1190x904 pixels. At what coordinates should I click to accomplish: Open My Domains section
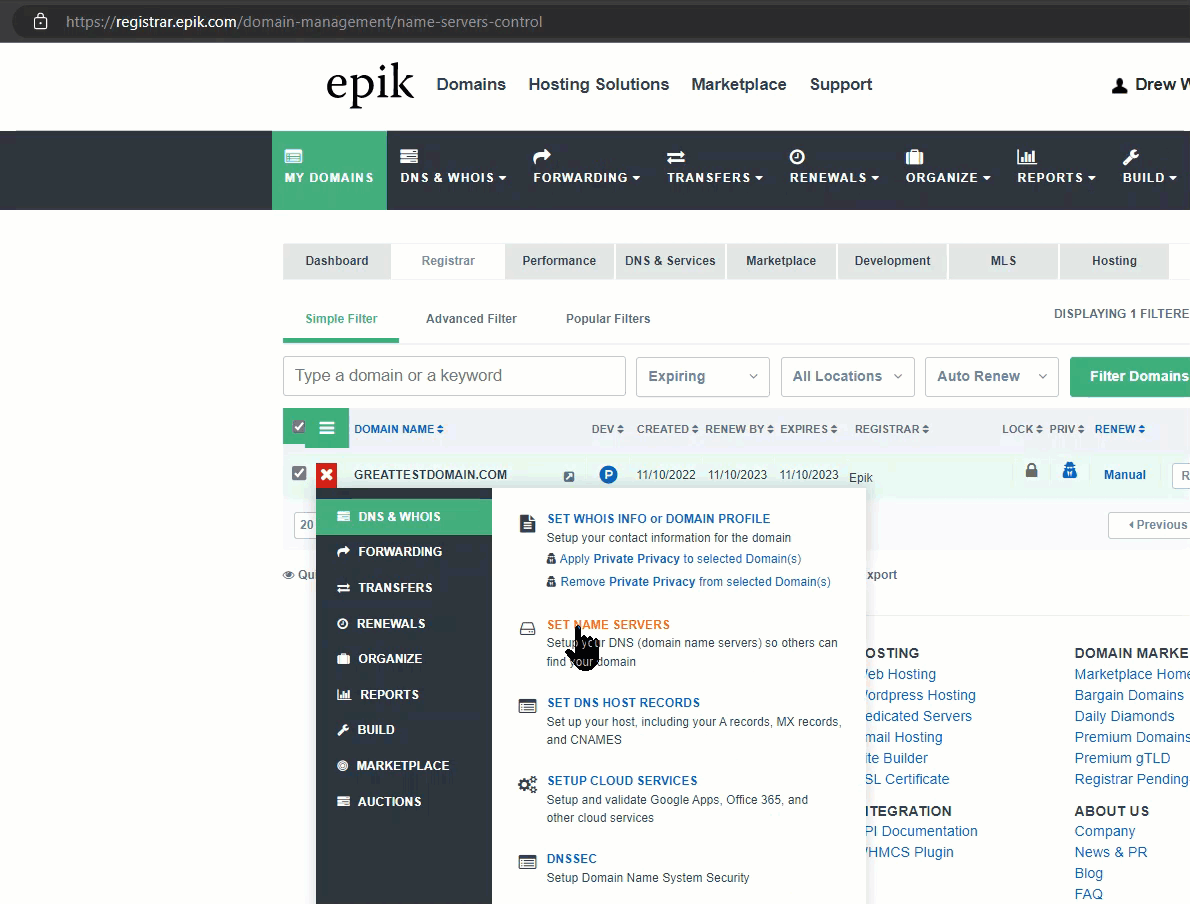pos(329,170)
